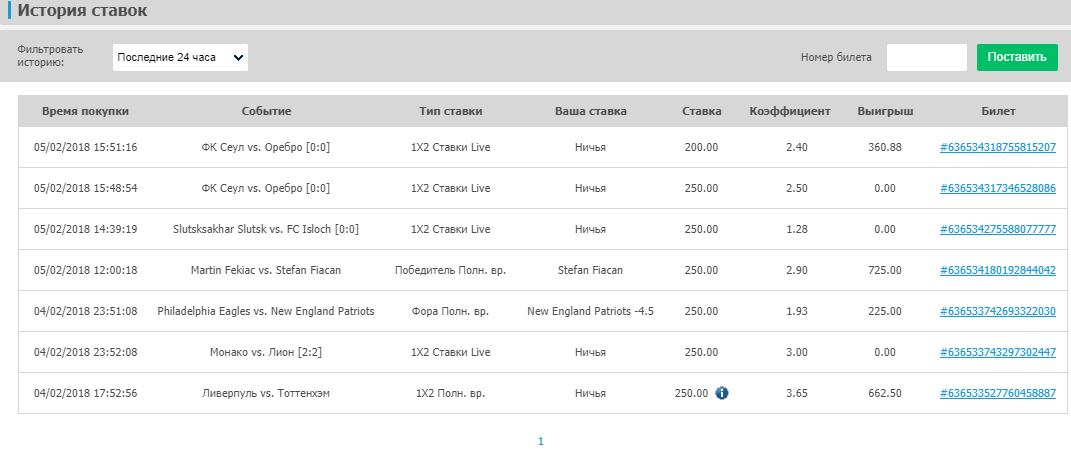Click the Время покупки column header
This screenshot has width=1071, height=458.
[85, 111]
